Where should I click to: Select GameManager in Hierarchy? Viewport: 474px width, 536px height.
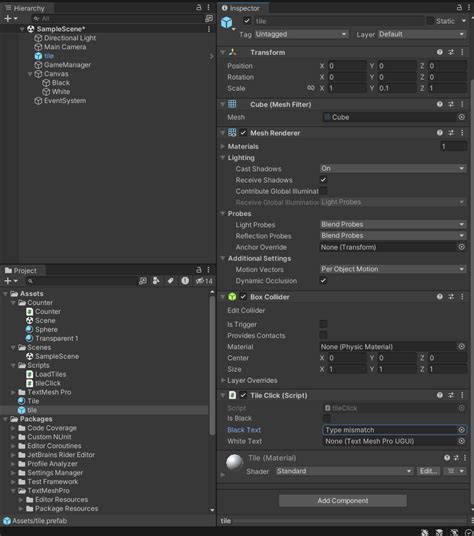(x=67, y=65)
